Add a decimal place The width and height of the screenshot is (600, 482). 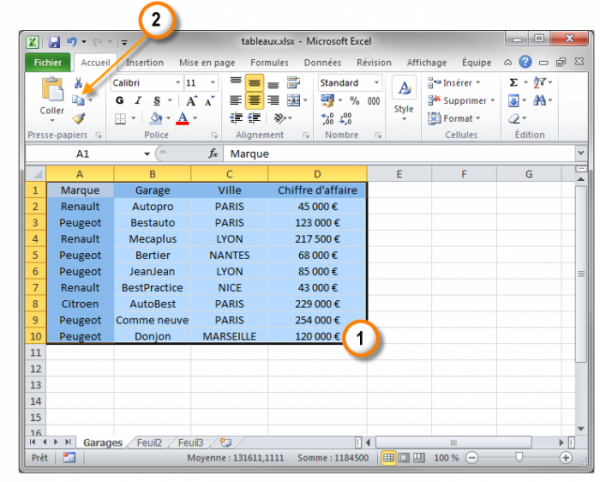tap(328, 119)
